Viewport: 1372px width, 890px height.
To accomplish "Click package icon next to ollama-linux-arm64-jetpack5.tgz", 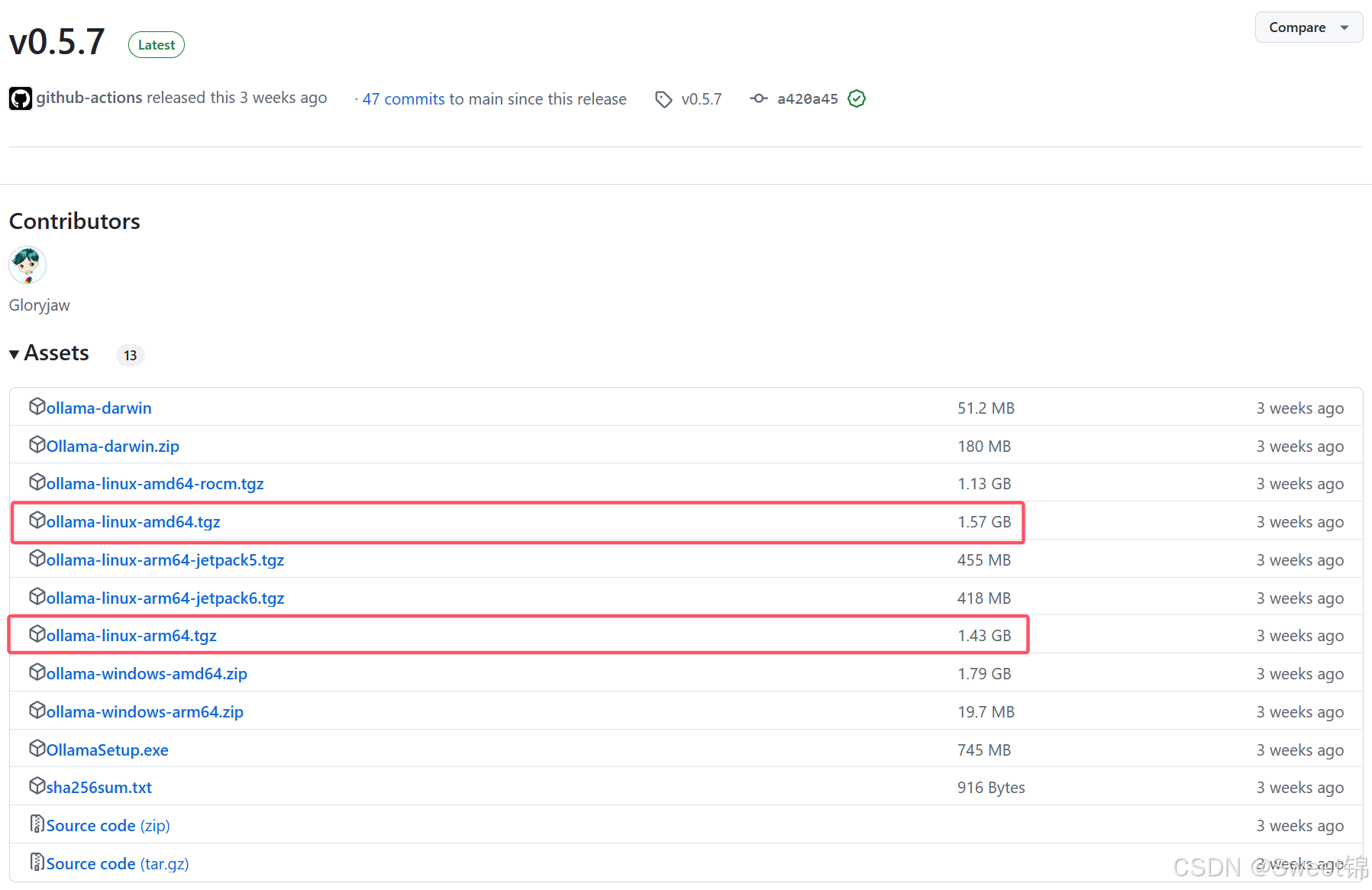I will click(x=37, y=558).
